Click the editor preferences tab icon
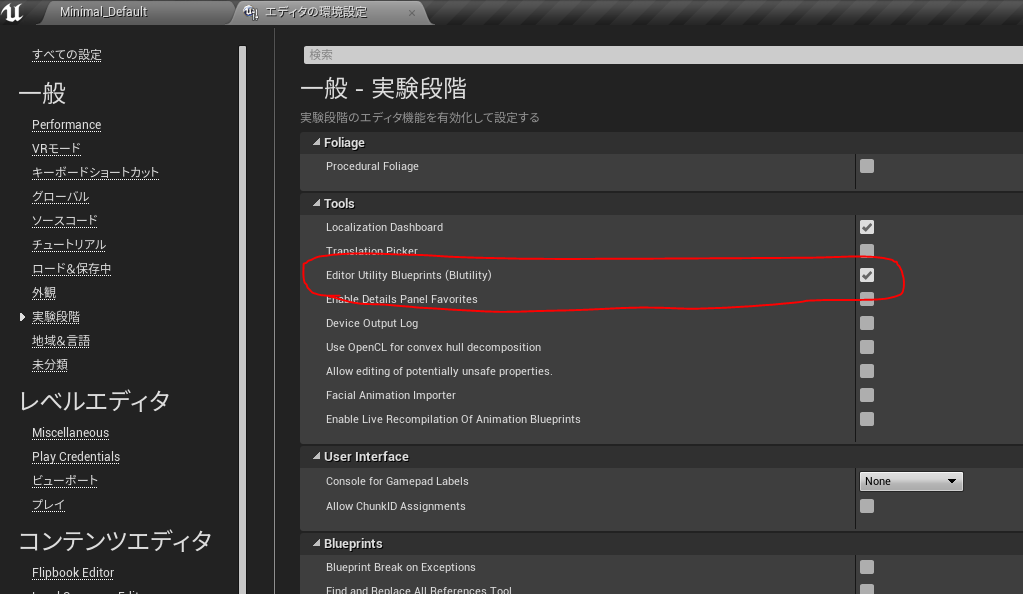 click(251, 12)
